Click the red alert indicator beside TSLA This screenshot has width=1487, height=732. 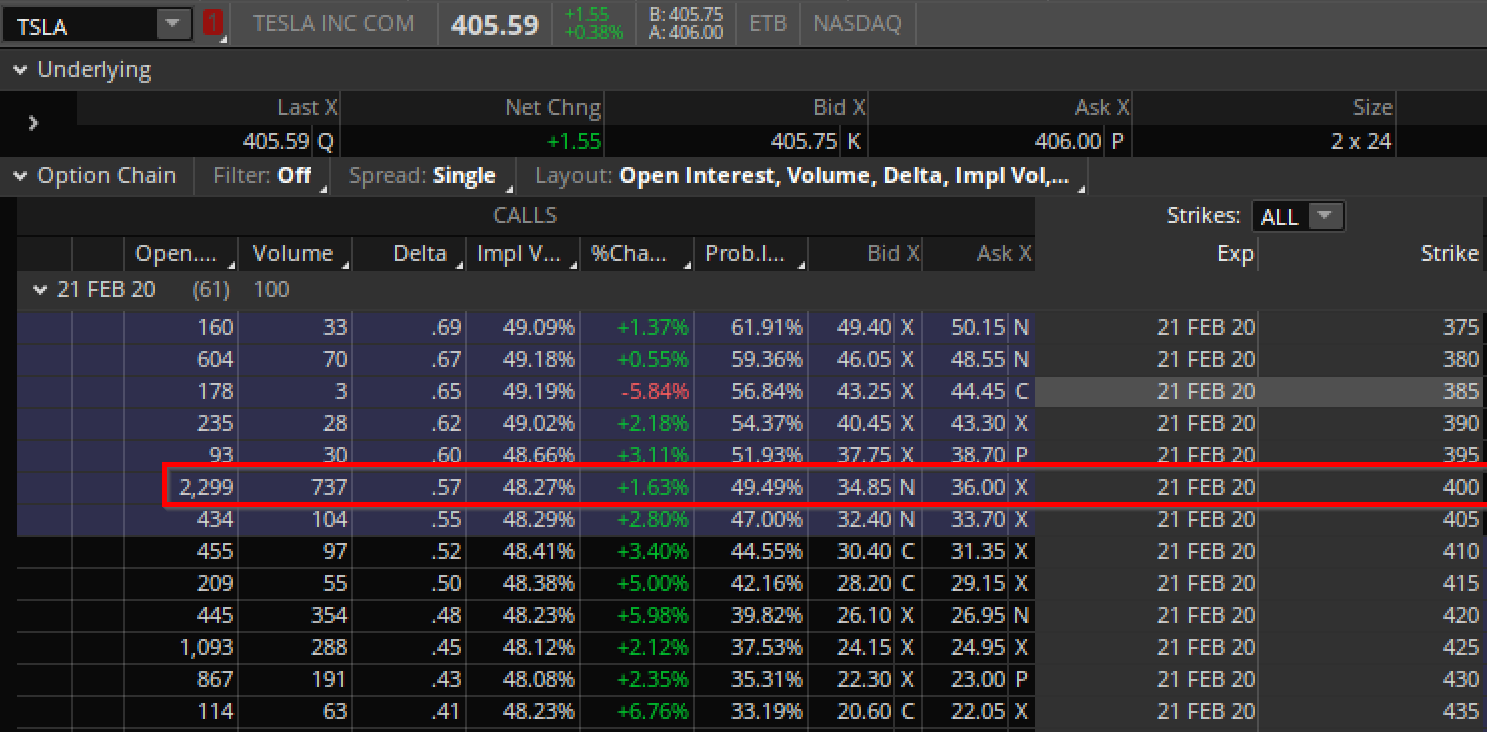pyautogui.click(x=212, y=24)
